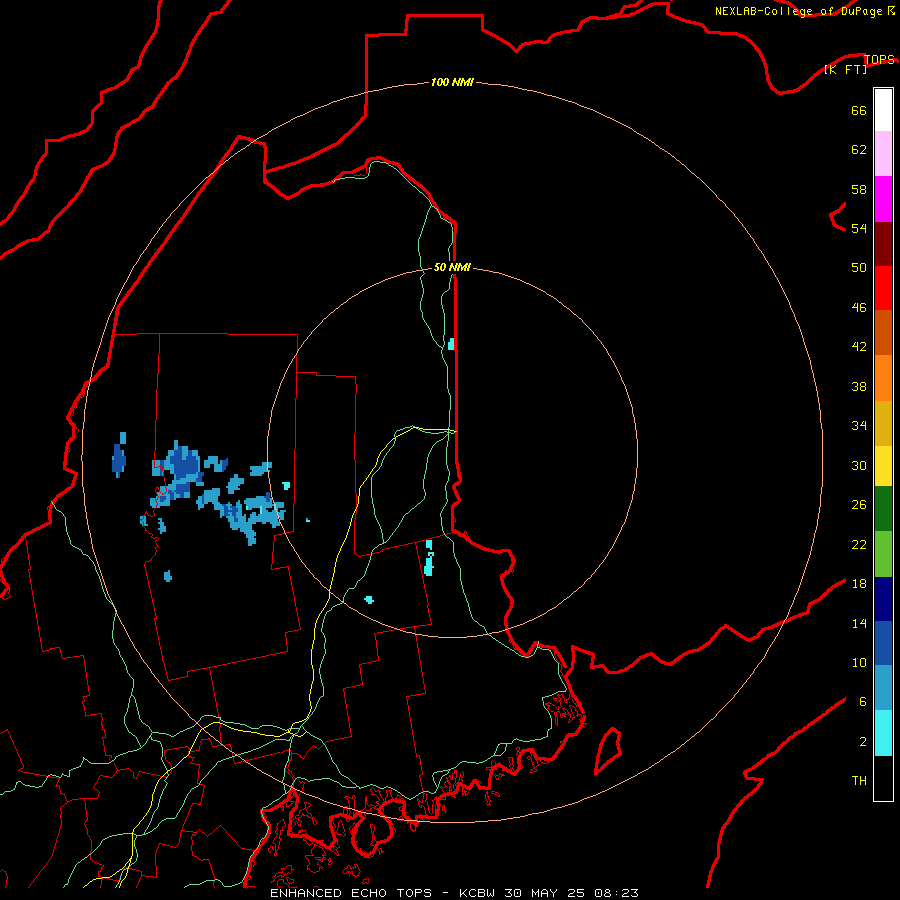Click the "TOPS" legend title
900x900 pixels.
tap(879, 60)
